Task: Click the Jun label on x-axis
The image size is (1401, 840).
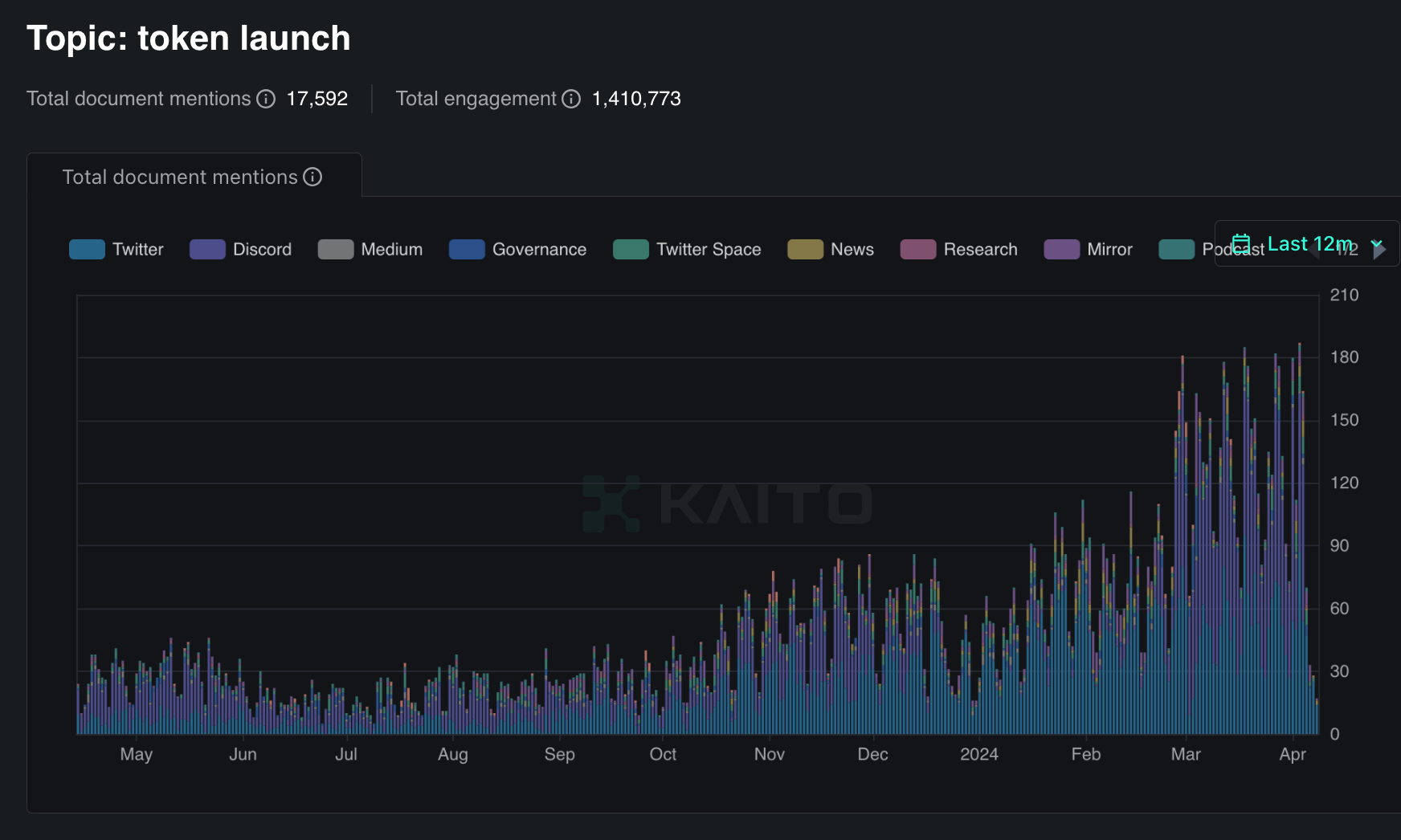Action: pyautogui.click(x=243, y=754)
